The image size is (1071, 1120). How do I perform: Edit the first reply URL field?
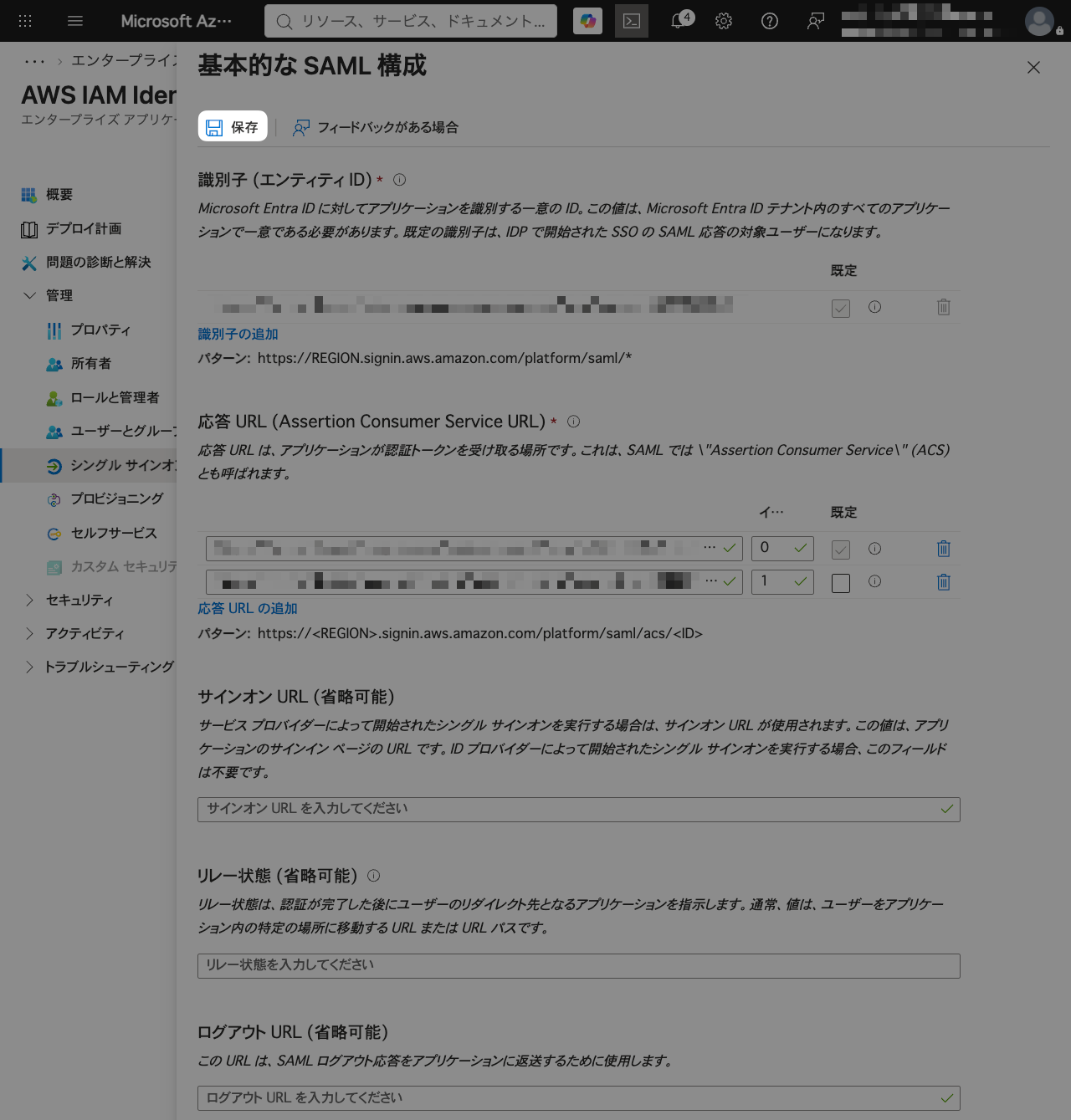coord(474,549)
